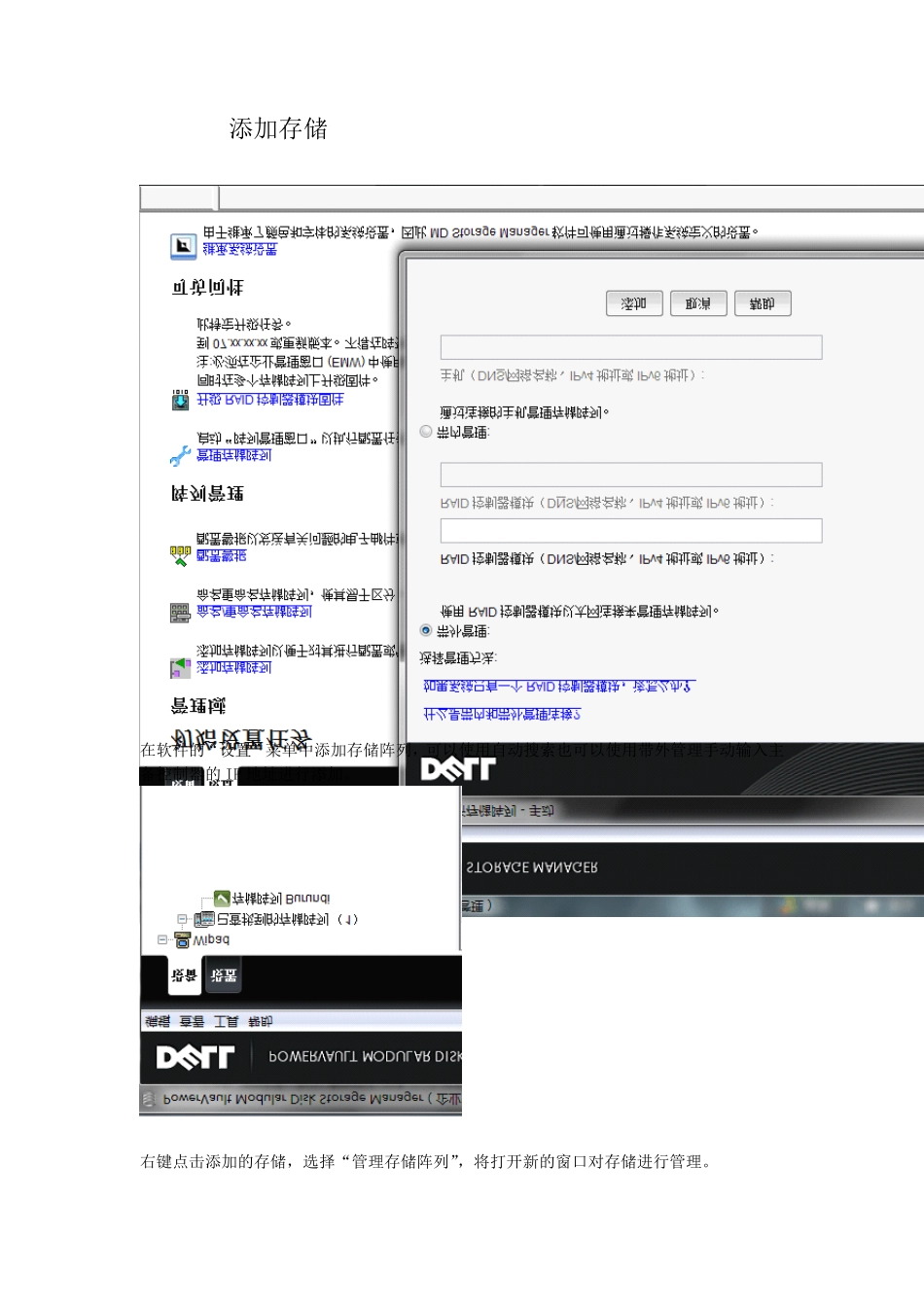Open the Help (帮助) menu in the menu bar
The width and height of the screenshot is (924, 1307).
click(261, 1021)
